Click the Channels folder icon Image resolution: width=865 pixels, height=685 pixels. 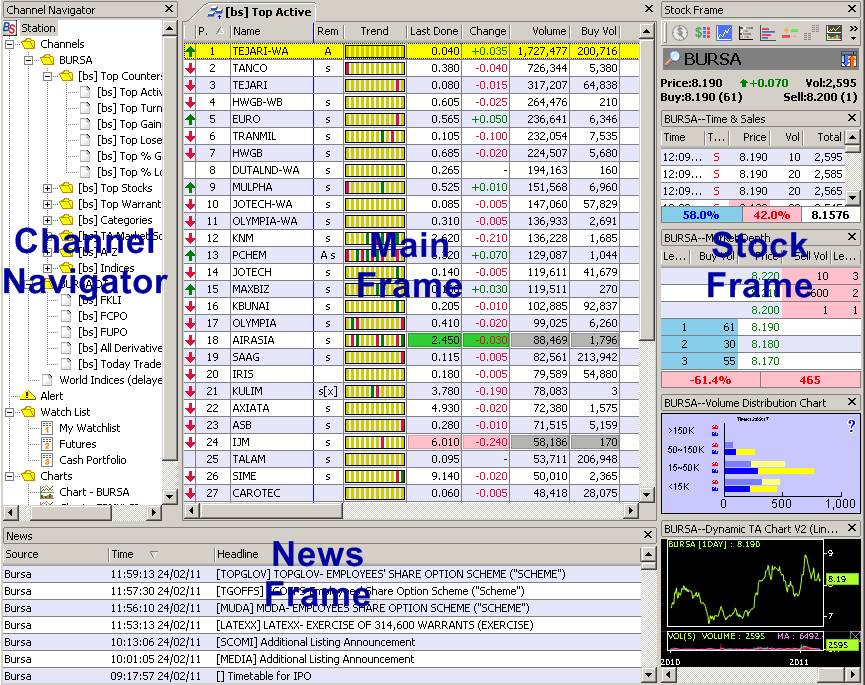pos(28,44)
